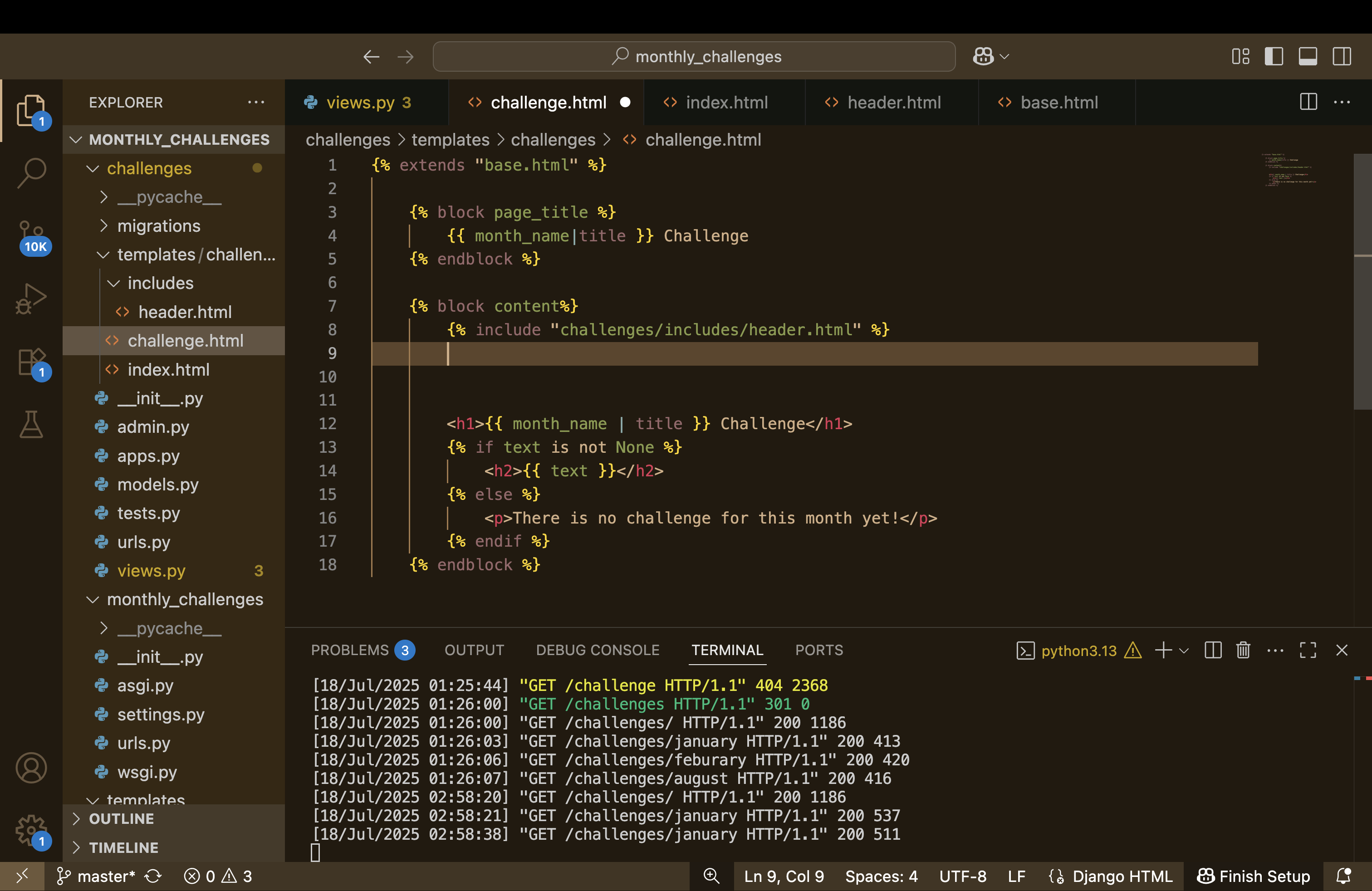
Task: Toggle the secondary side bar visibility
Action: point(1342,56)
